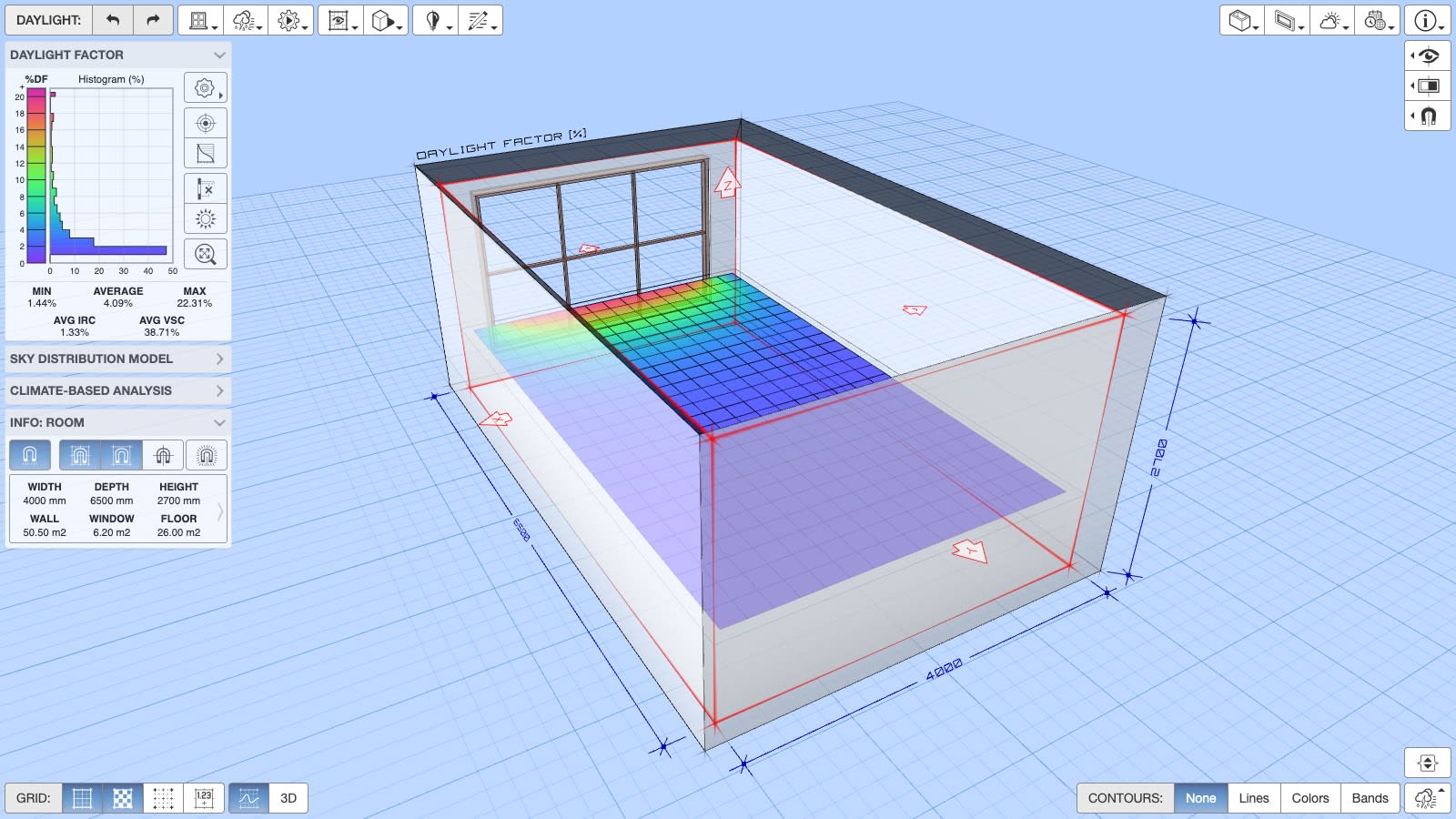1456x819 pixels.
Task: Open the histogram gear settings button
Action: [x=206, y=88]
